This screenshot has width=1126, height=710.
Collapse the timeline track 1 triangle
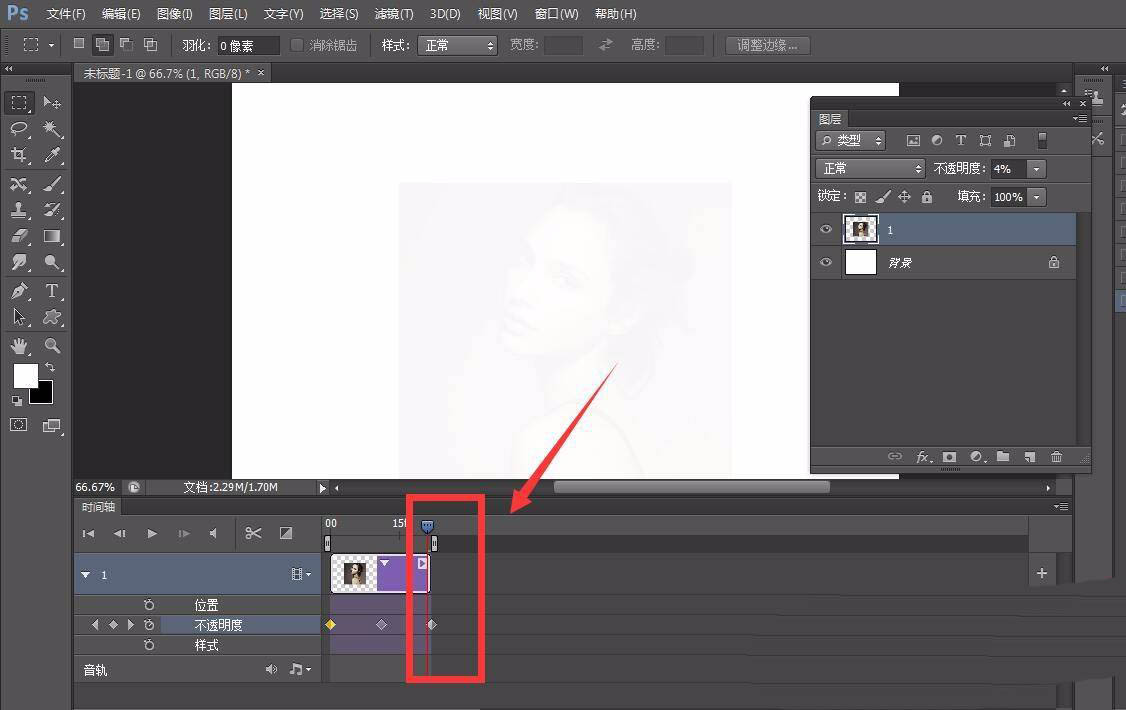85,575
